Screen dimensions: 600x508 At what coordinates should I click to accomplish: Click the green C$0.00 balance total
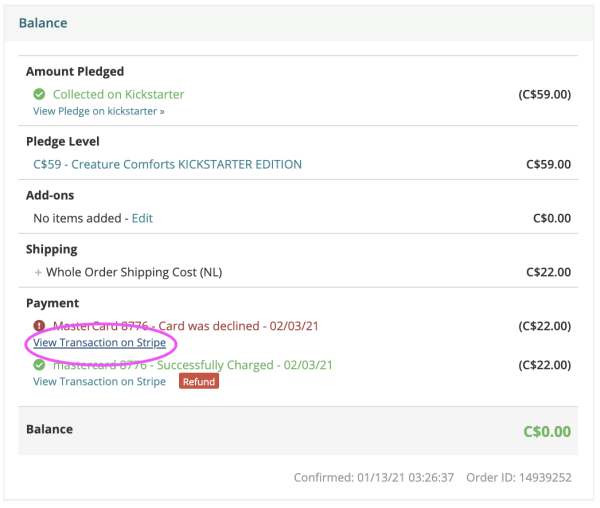[x=547, y=432]
